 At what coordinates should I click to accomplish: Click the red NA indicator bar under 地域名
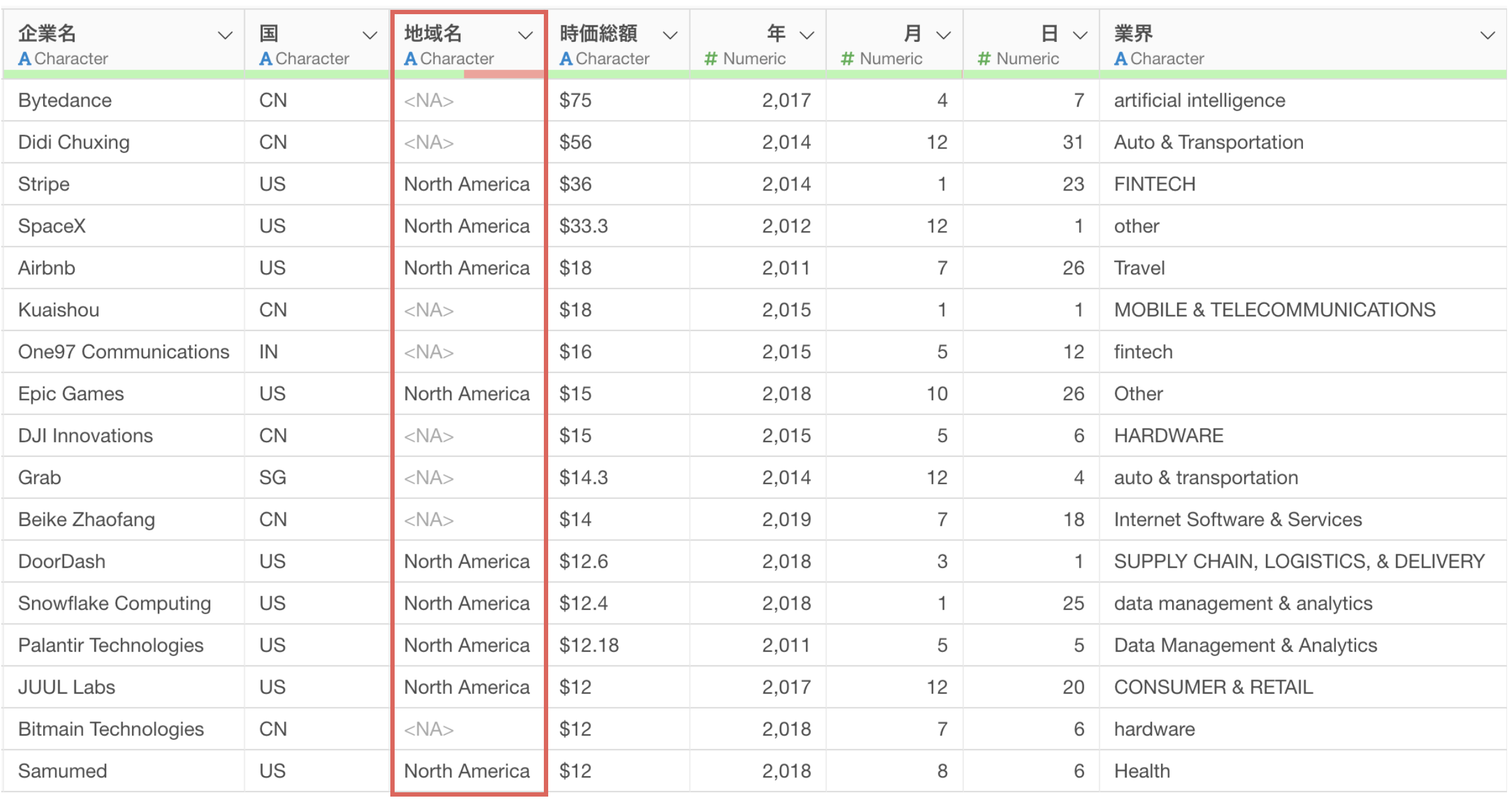click(x=503, y=75)
